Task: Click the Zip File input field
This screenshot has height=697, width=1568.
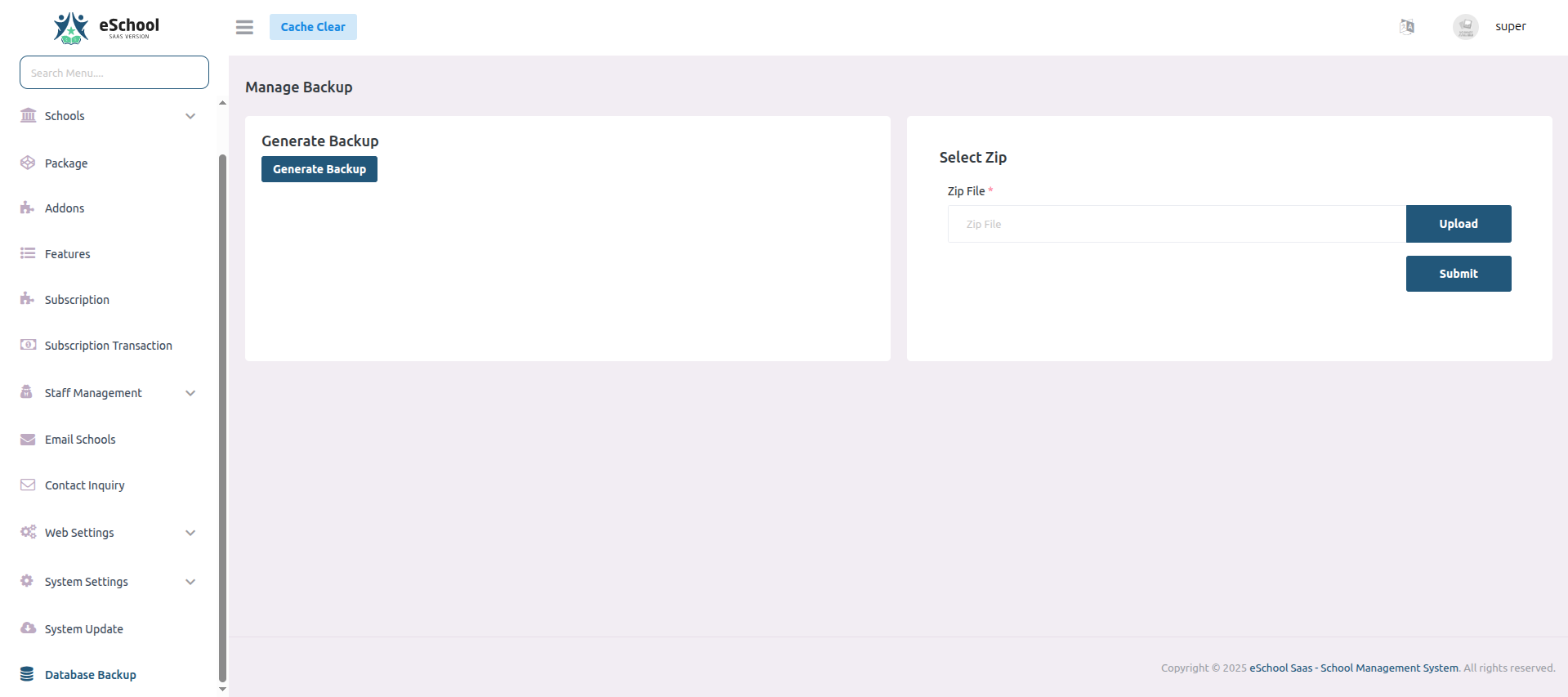Action: click(1177, 224)
